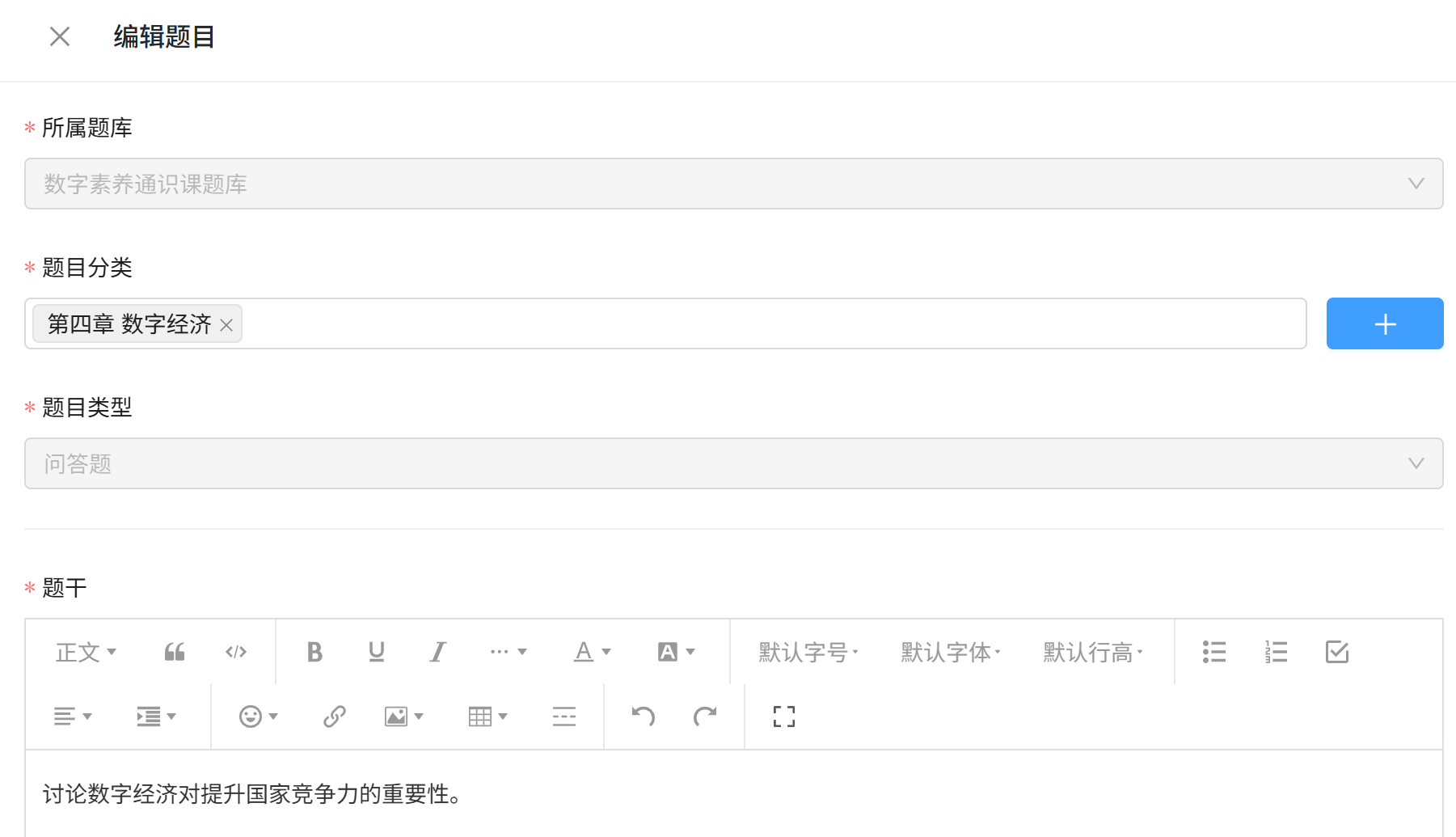Insert a to-do checkbox list
The height and width of the screenshot is (837, 1456).
(1337, 652)
